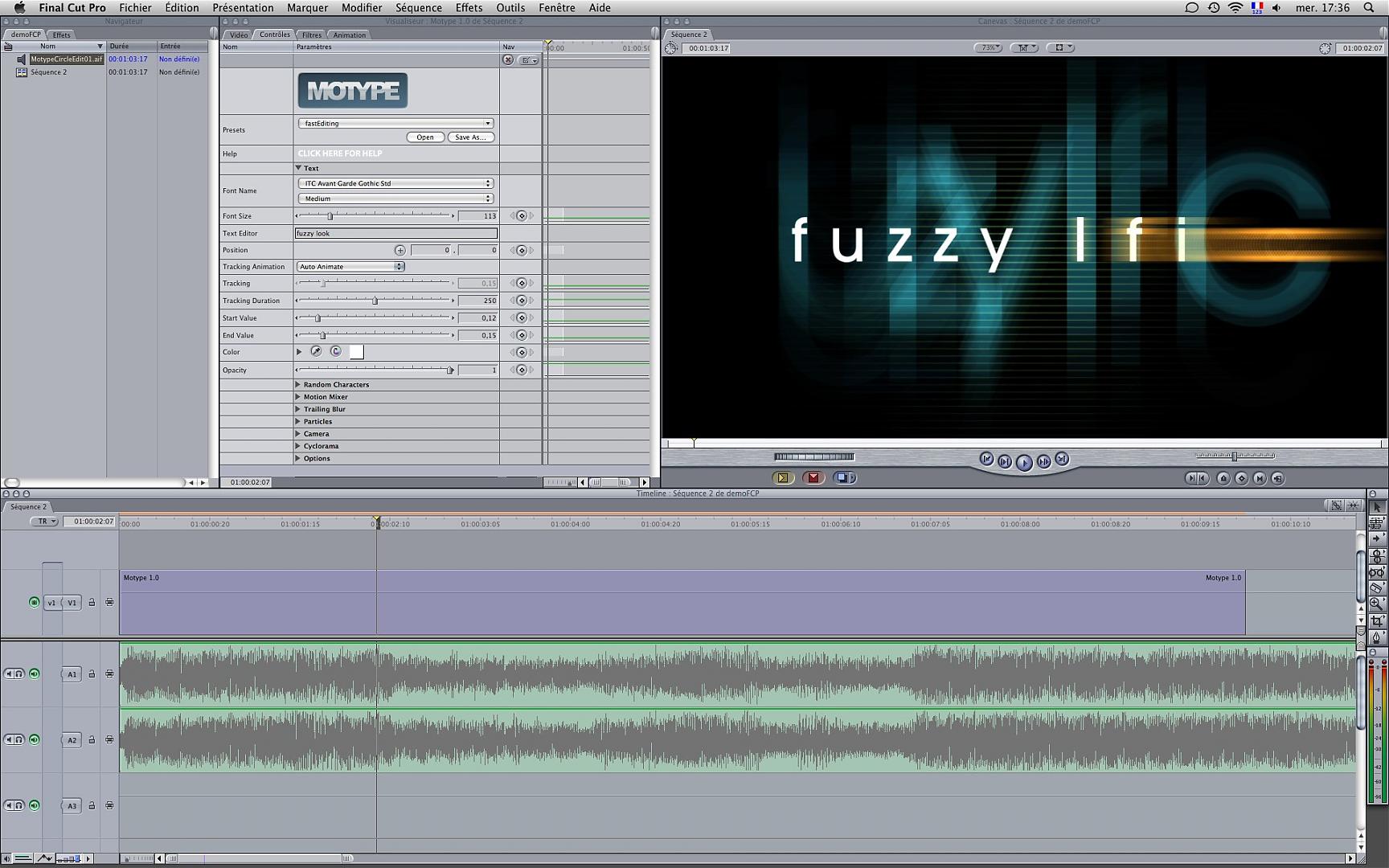
Task: Switch to the Animation tab
Action: click(349, 35)
